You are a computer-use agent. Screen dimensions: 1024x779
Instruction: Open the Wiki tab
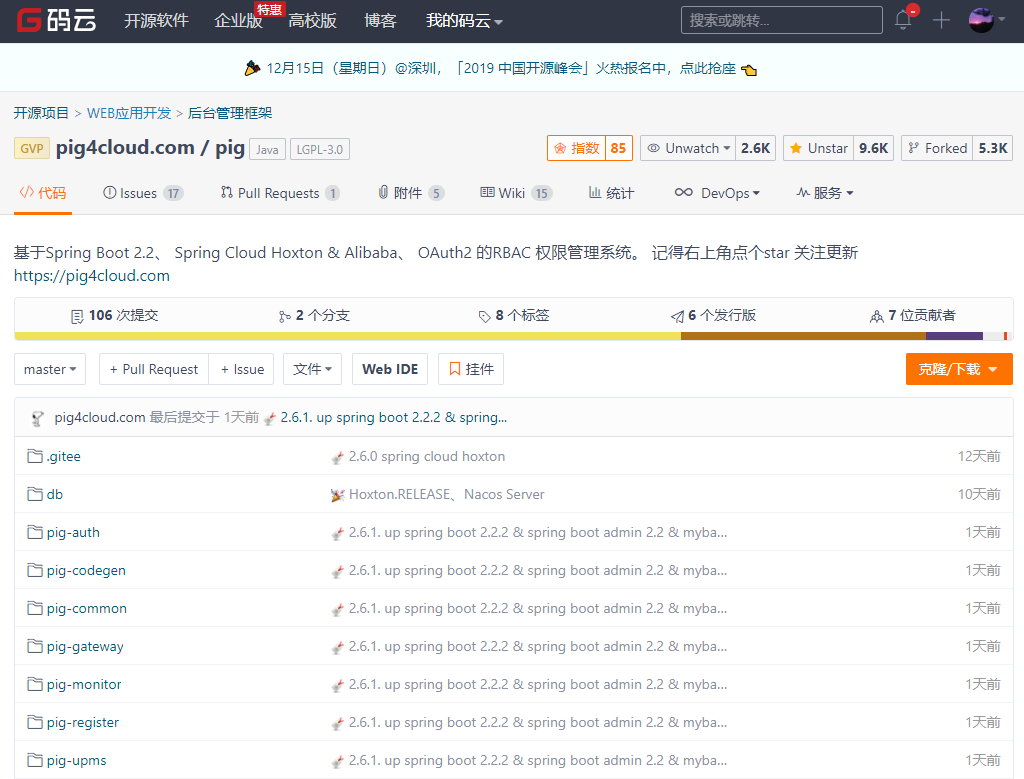(x=516, y=193)
